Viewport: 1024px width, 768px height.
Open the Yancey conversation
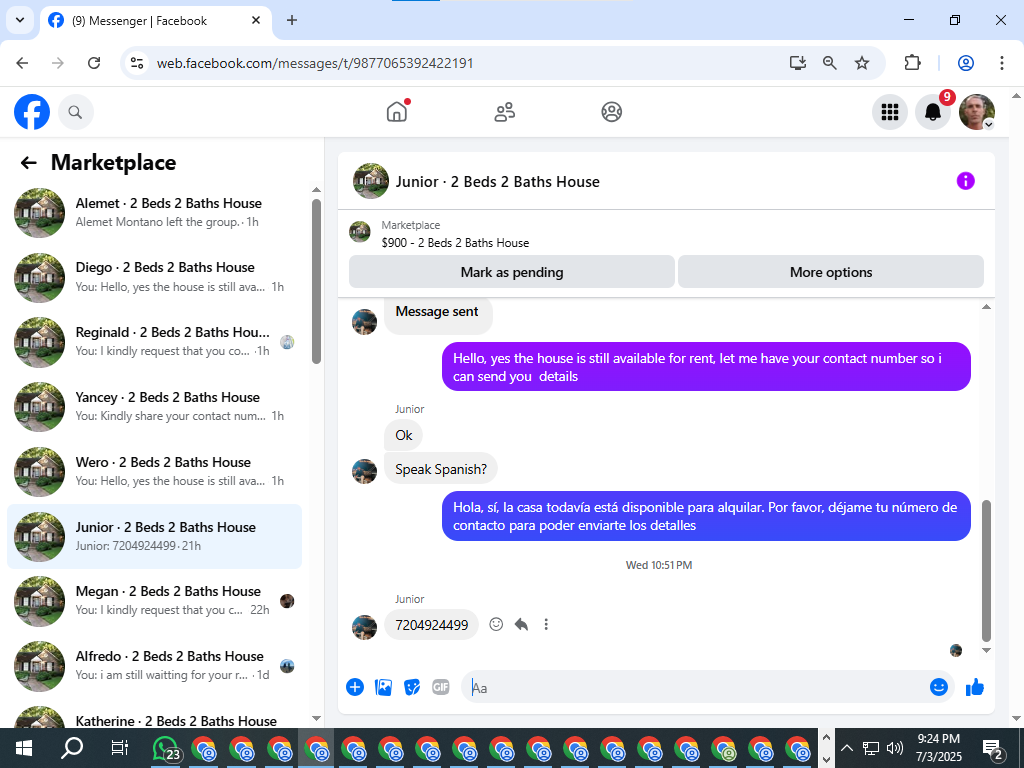pos(155,406)
